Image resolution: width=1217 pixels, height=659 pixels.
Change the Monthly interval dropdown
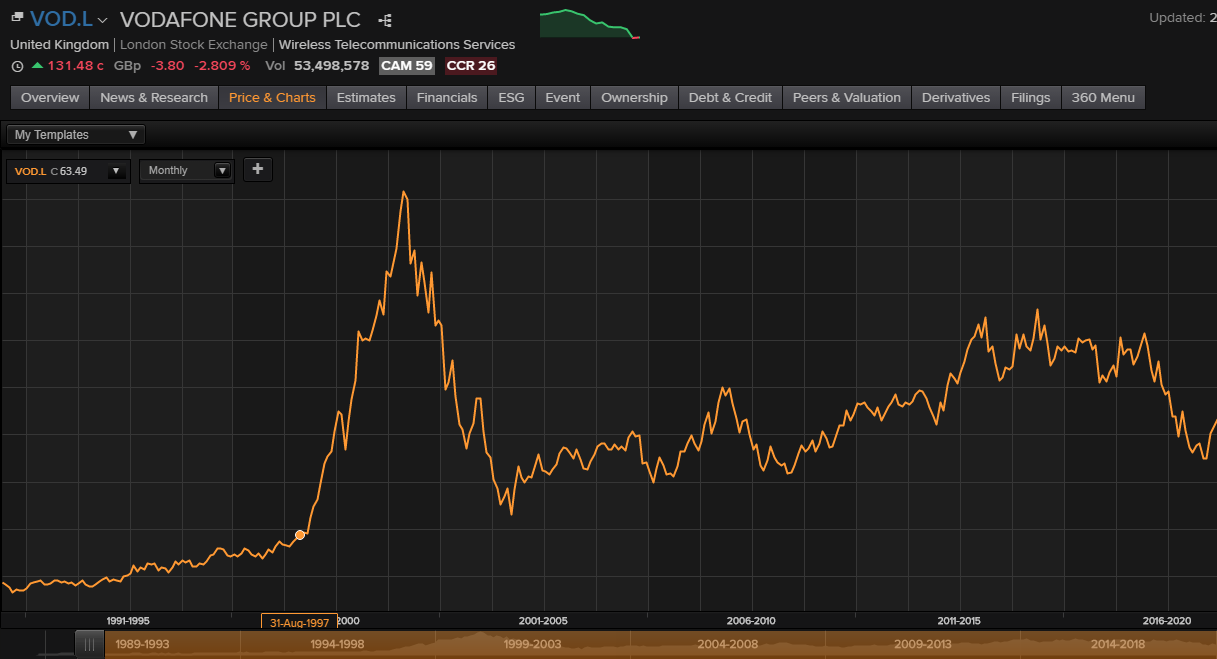(187, 171)
